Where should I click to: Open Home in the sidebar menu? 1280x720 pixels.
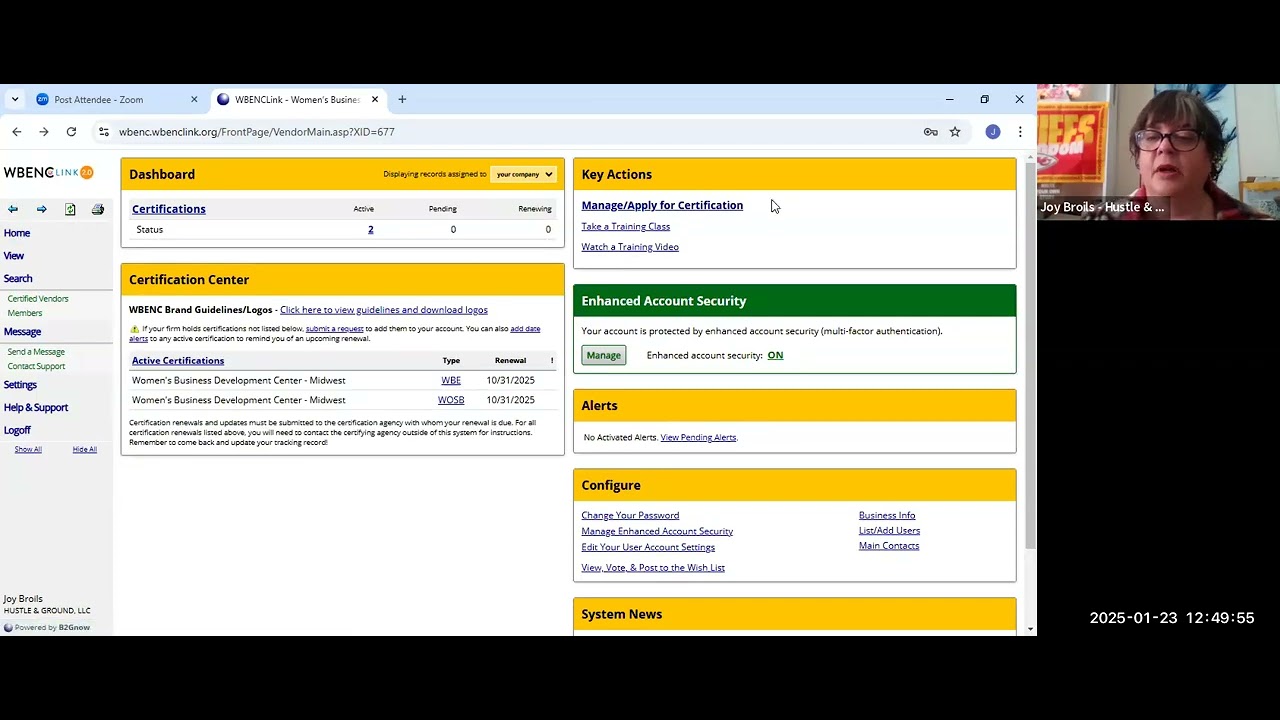(17, 233)
